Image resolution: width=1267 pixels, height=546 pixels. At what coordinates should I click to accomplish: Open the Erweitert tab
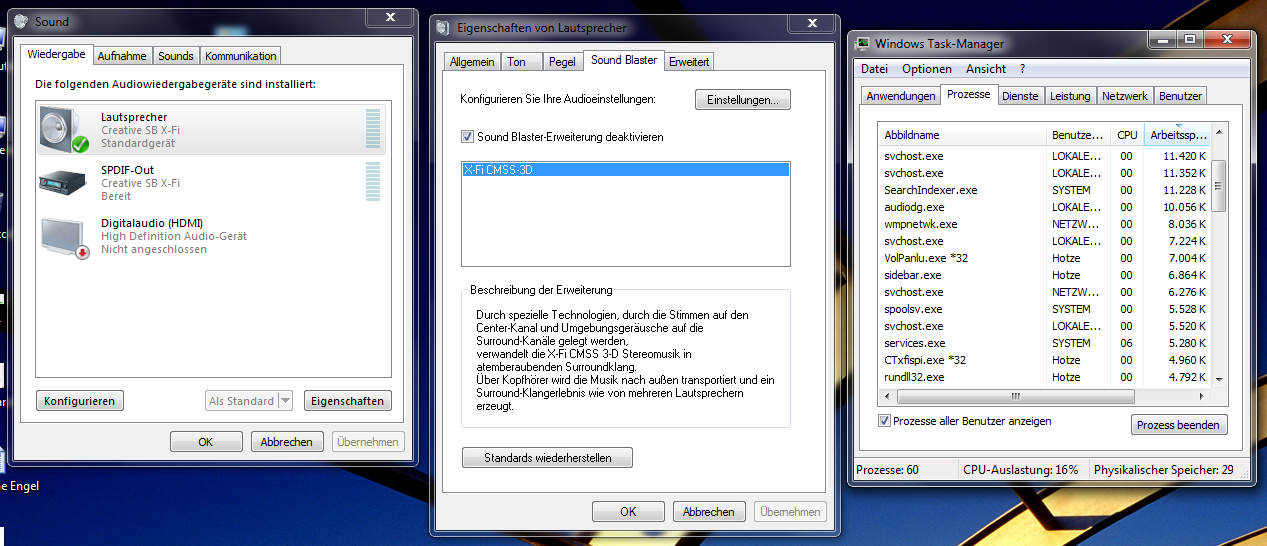[x=689, y=62]
